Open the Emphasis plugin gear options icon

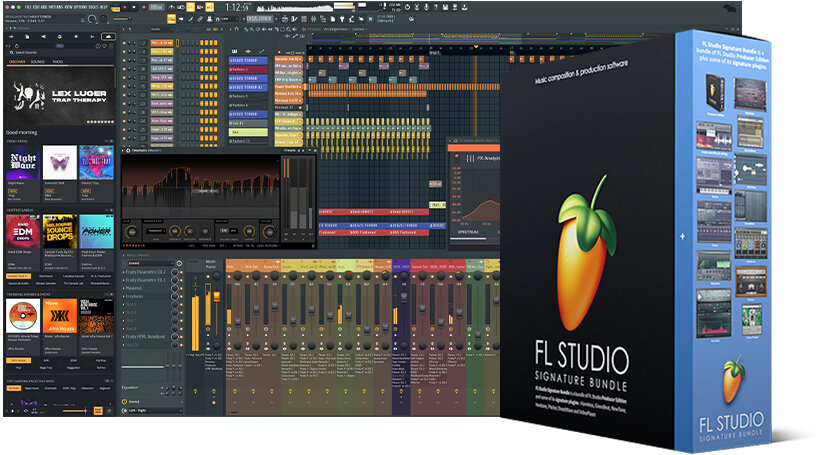tap(128, 150)
